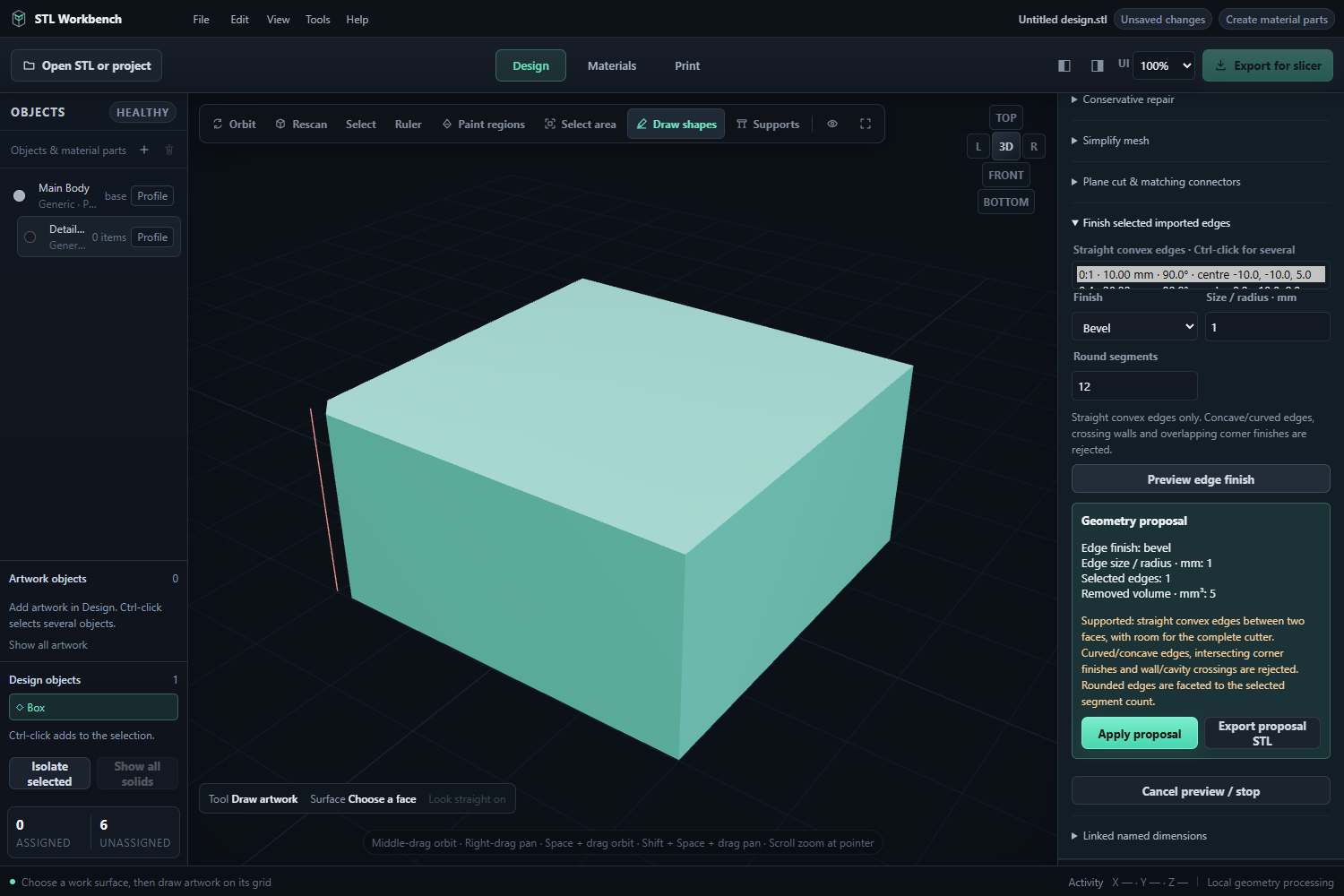Click Export proposal STL button
The height and width of the screenshot is (896, 1344).
pyautogui.click(x=1262, y=734)
